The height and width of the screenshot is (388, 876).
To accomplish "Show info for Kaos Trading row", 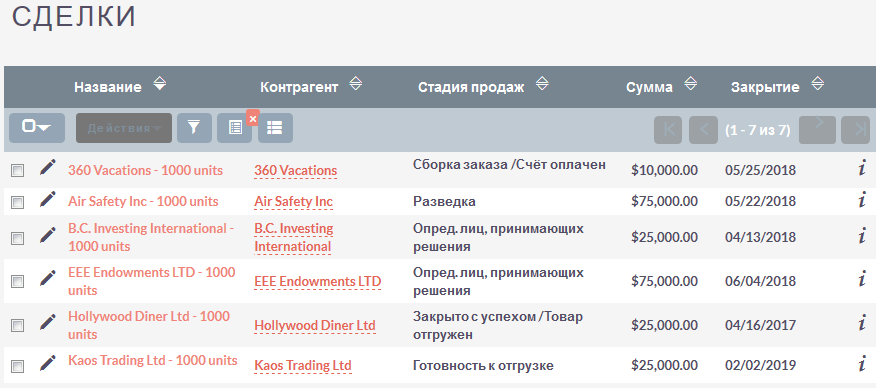I will pos(862,364).
